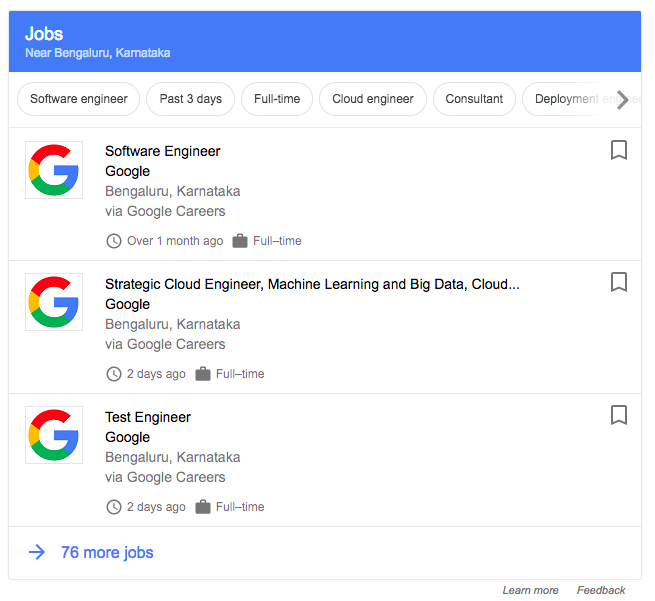Open the Software Engineer job title

click(162, 151)
